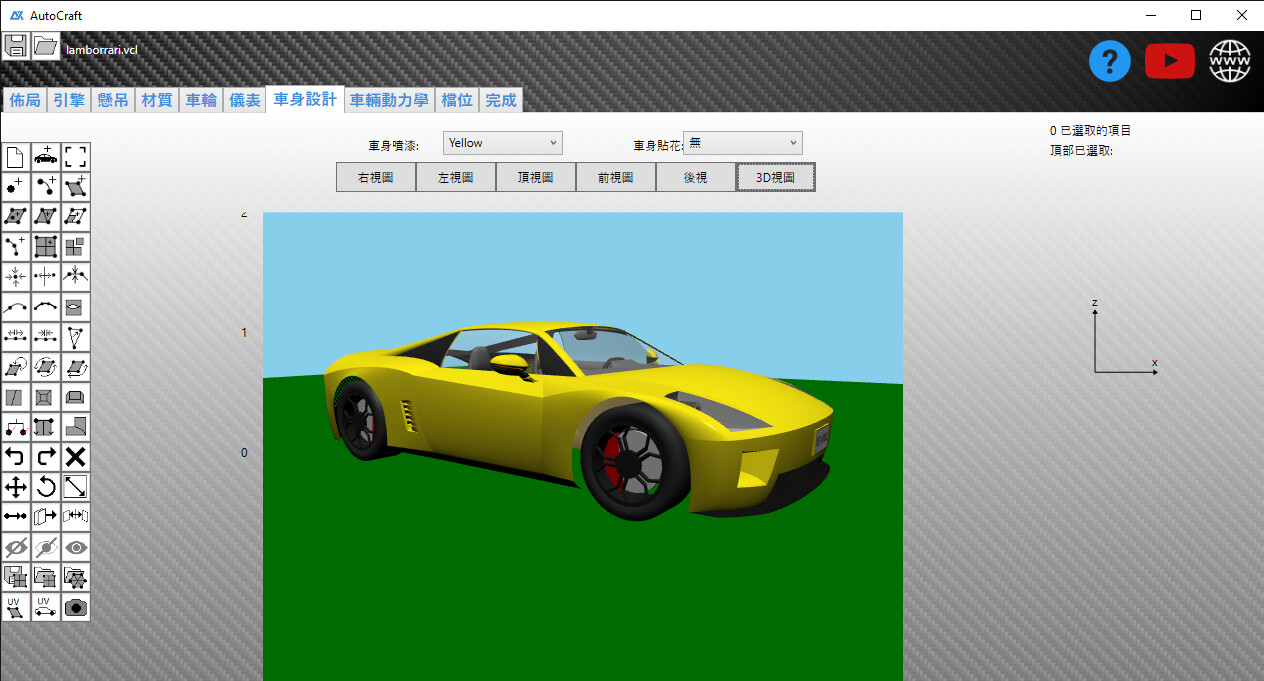Click the undo arrow tool
The image size is (1264, 681).
[x=16, y=457]
